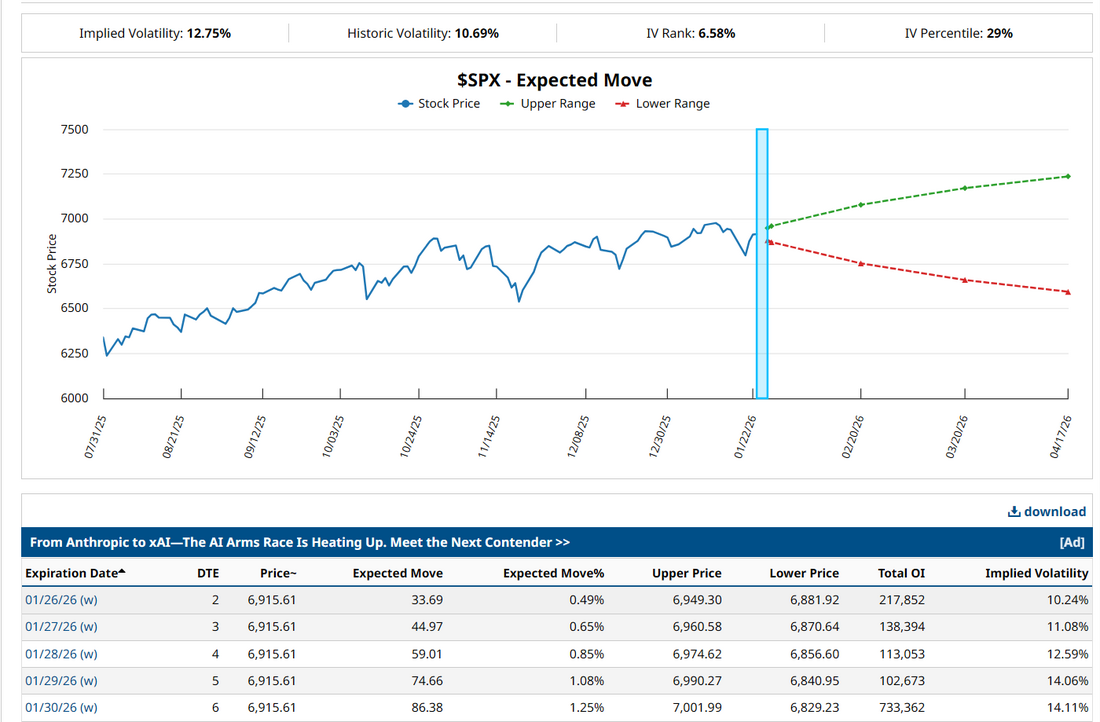
Task: Sort by the Upper Price column header
Action: point(686,573)
